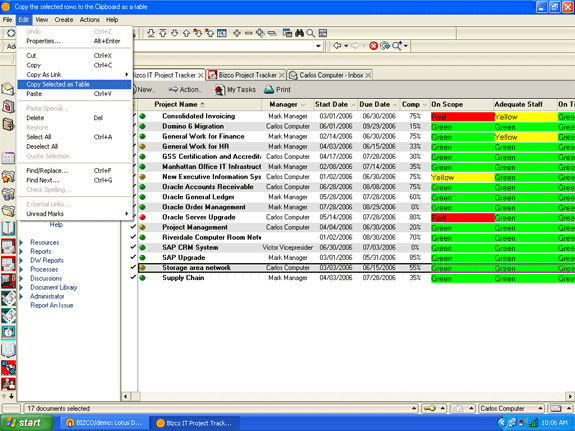Sort by Start Date column header

click(x=336, y=105)
